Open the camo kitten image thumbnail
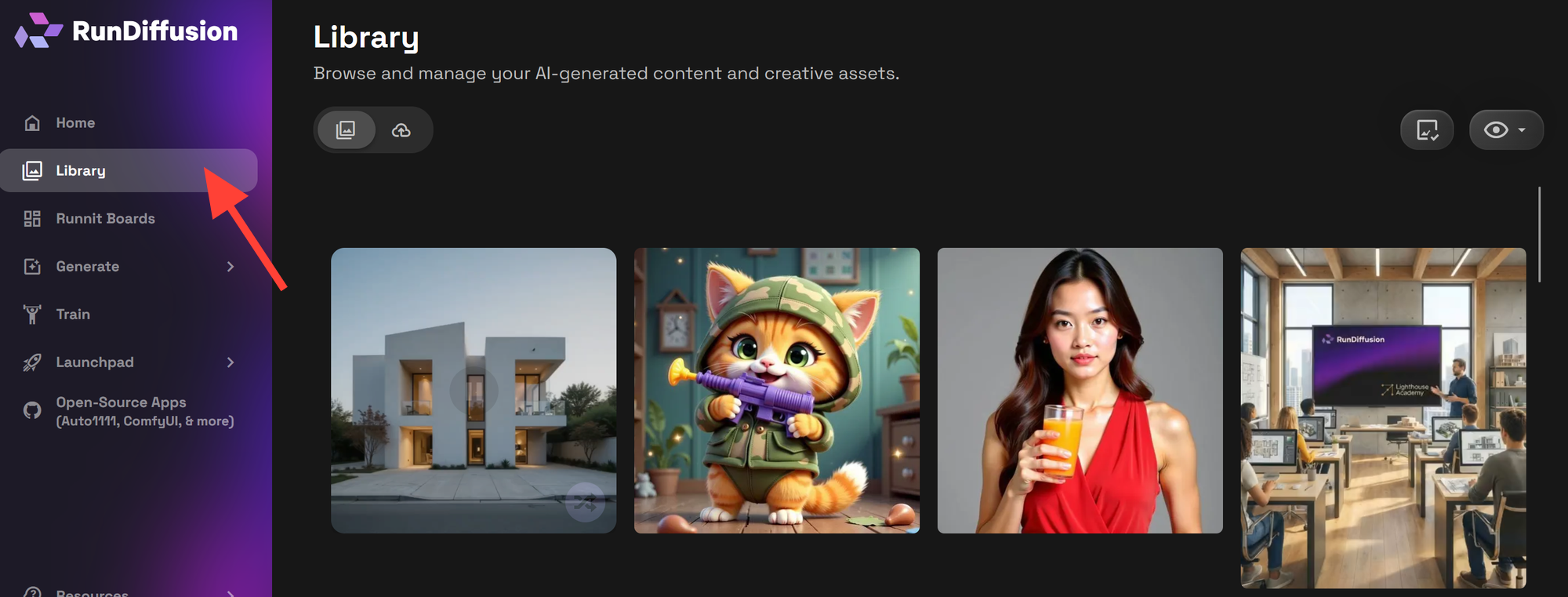This screenshot has height=597, width=1568. point(777,391)
